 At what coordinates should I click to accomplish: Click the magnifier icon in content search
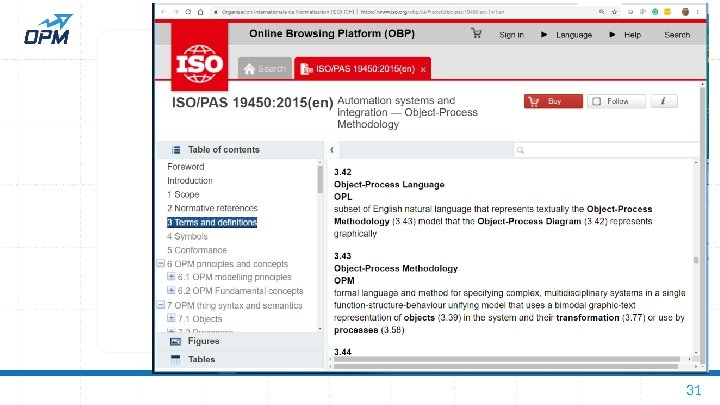[x=520, y=150]
